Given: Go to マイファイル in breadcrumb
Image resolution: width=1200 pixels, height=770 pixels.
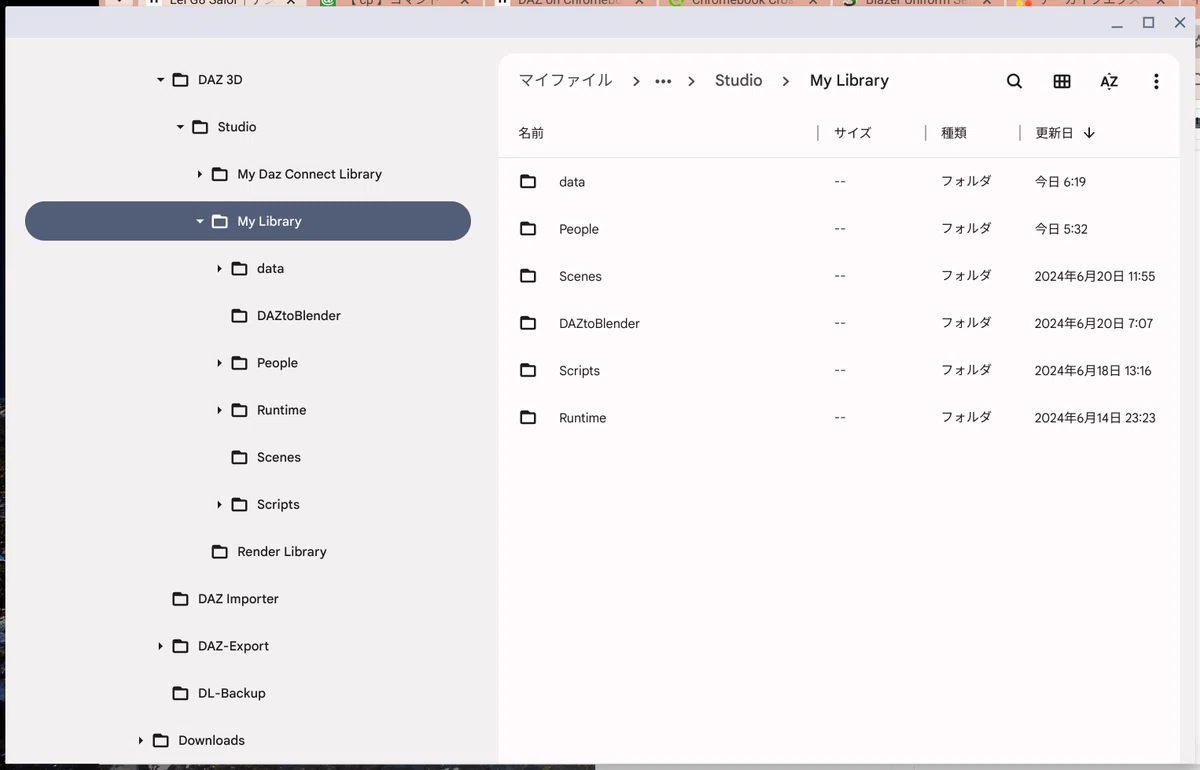Looking at the screenshot, I should point(565,81).
